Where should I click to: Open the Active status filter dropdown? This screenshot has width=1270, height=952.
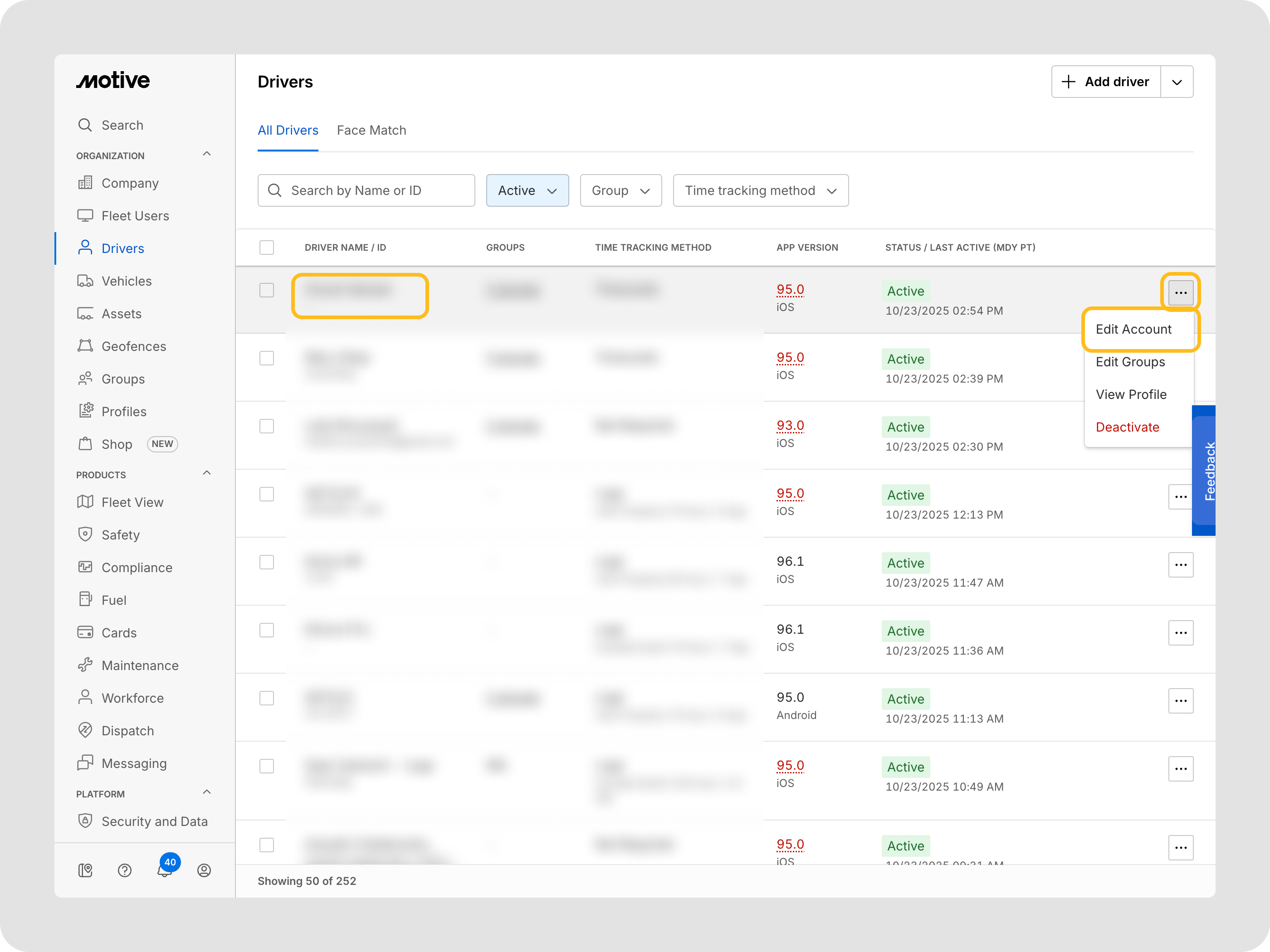pos(527,190)
